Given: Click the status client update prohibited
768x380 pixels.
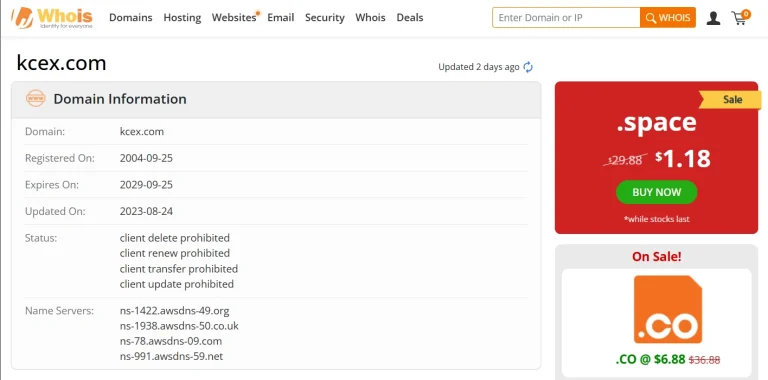Looking at the screenshot, I should (x=177, y=284).
